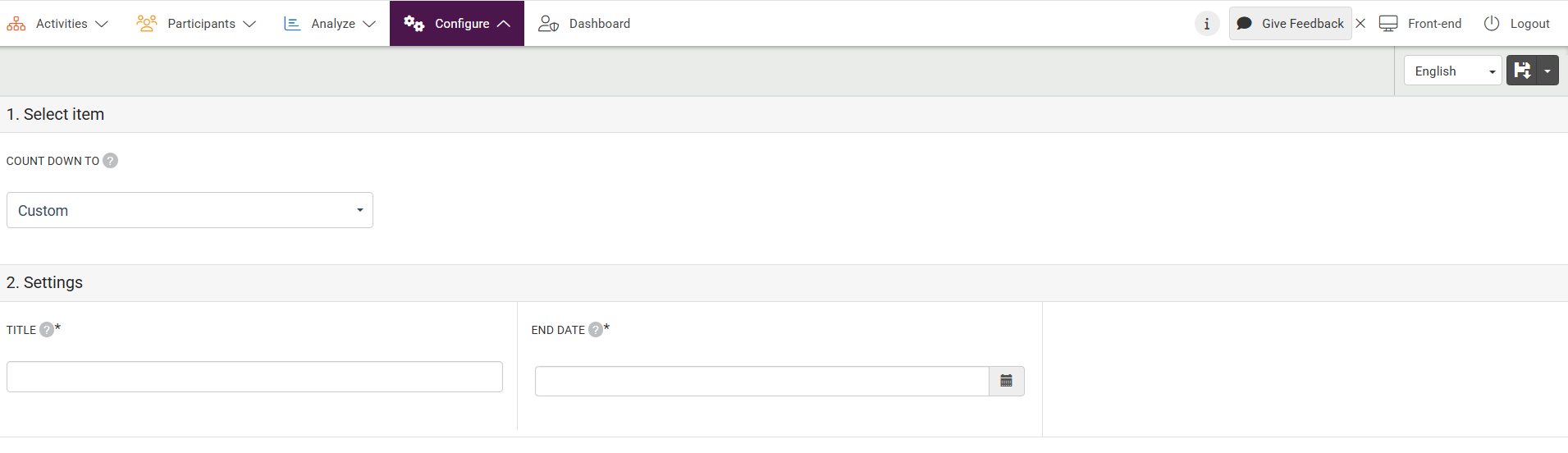
Task: Click the info icon in top bar
Action: point(1206,24)
